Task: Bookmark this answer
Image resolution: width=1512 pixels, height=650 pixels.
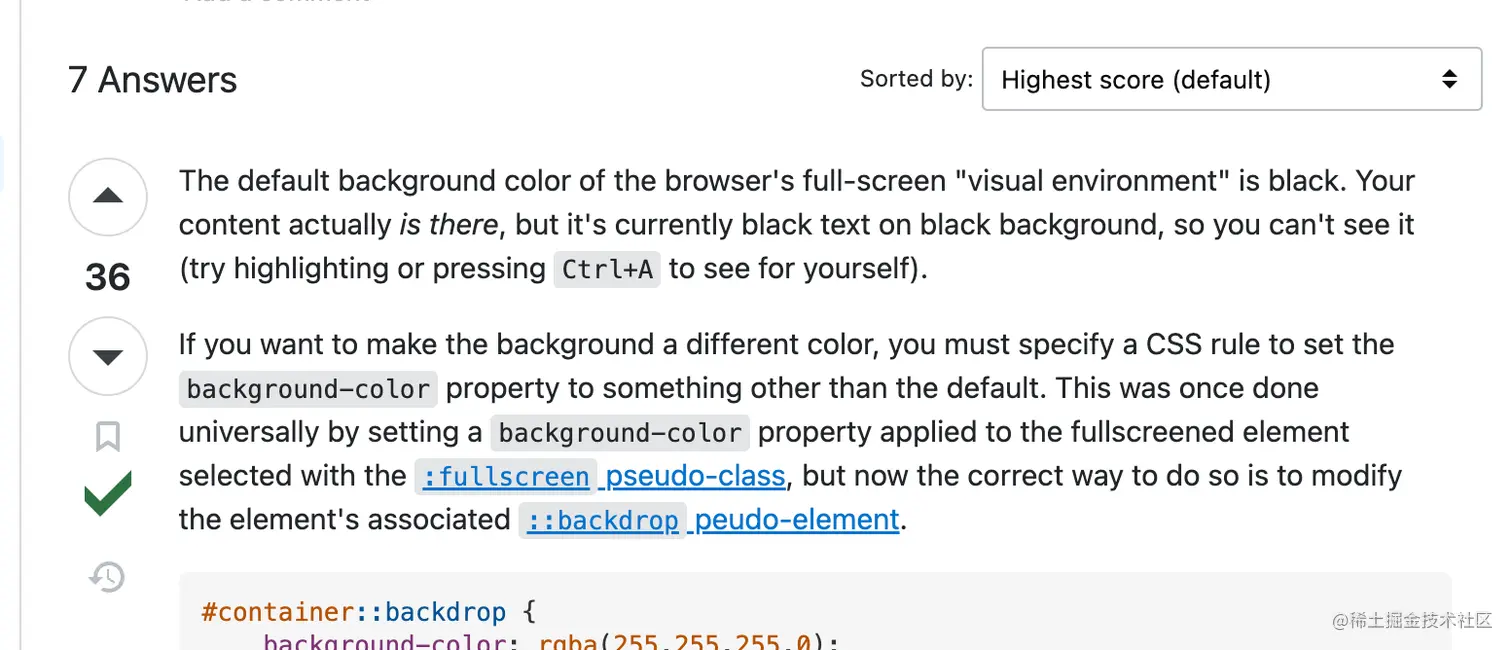Action: (x=108, y=437)
